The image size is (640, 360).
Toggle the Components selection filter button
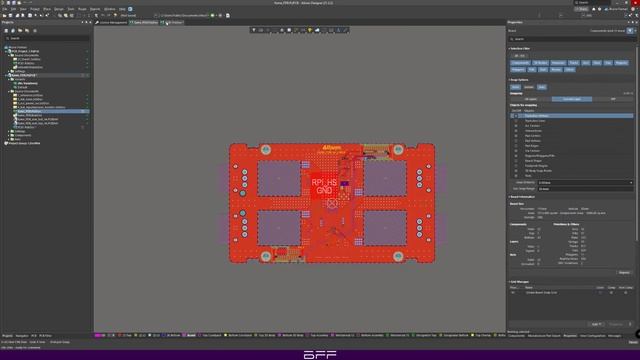(x=520, y=63)
